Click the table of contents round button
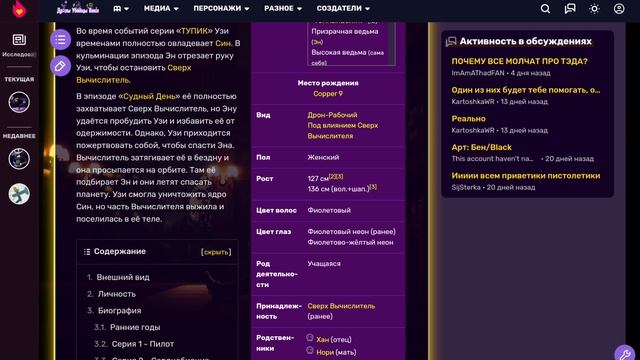Viewport: 640px width, 360px height. 60,40
